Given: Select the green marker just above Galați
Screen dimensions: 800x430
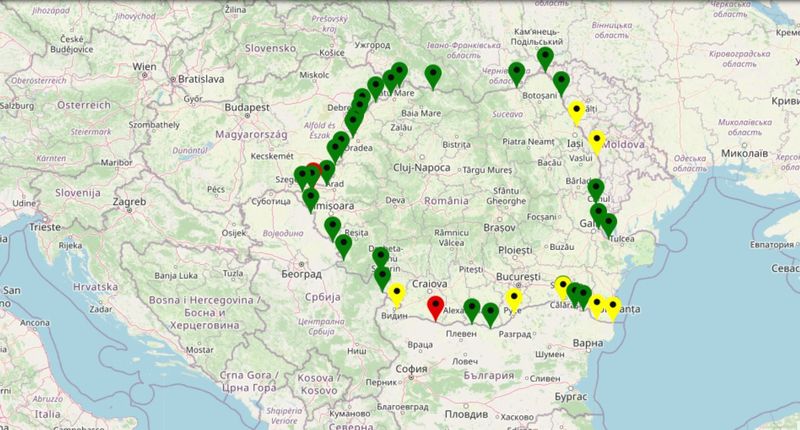Looking at the screenshot, I should pos(598,215).
